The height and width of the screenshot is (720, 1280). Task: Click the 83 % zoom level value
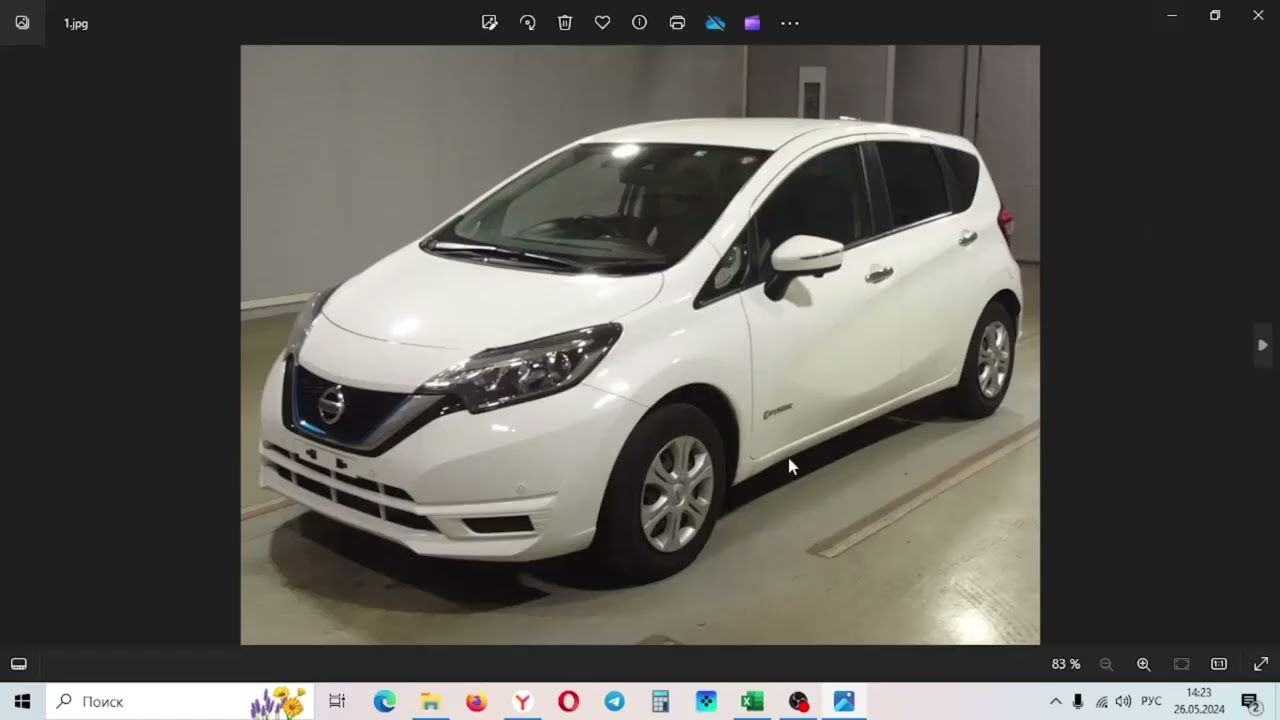coord(1066,664)
